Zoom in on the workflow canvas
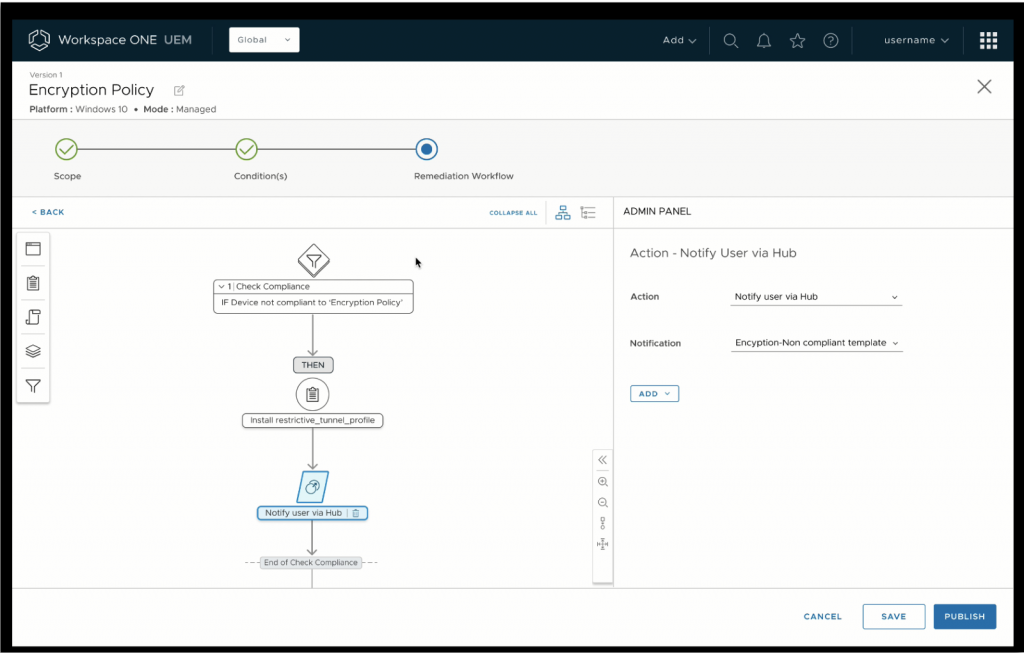The width and height of the screenshot is (1024, 653). click(602, 482)
